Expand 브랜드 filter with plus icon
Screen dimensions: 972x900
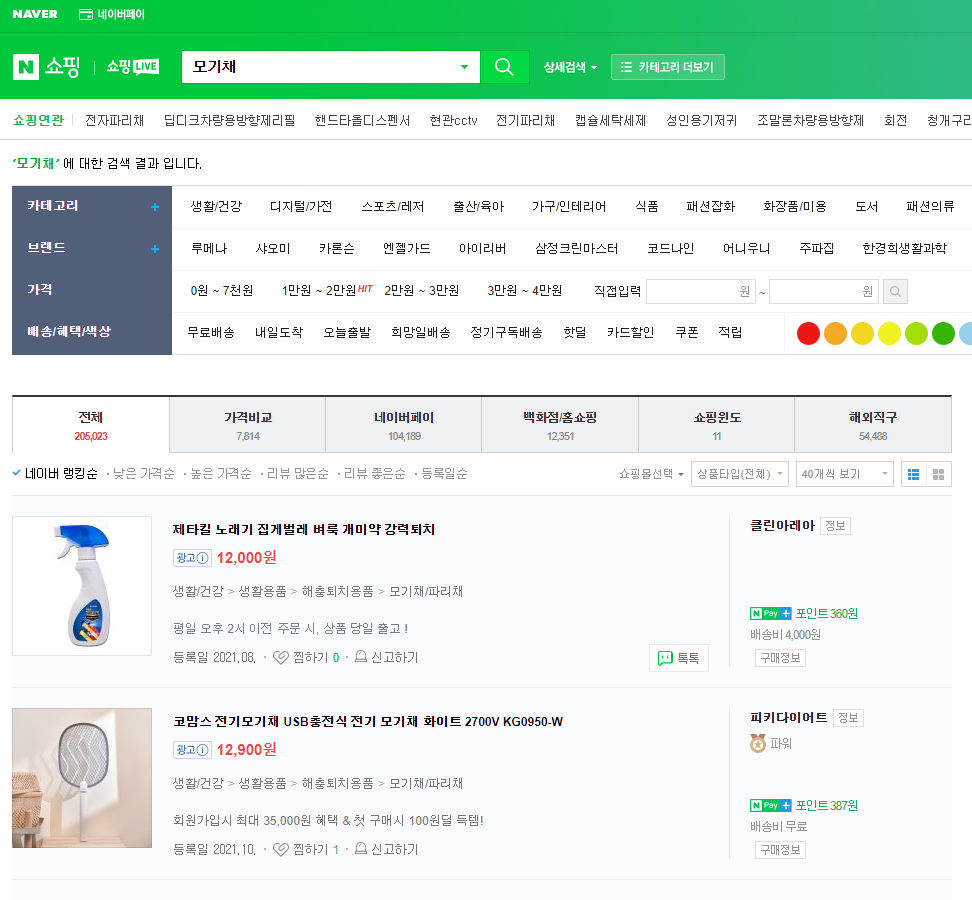(155, 249)
